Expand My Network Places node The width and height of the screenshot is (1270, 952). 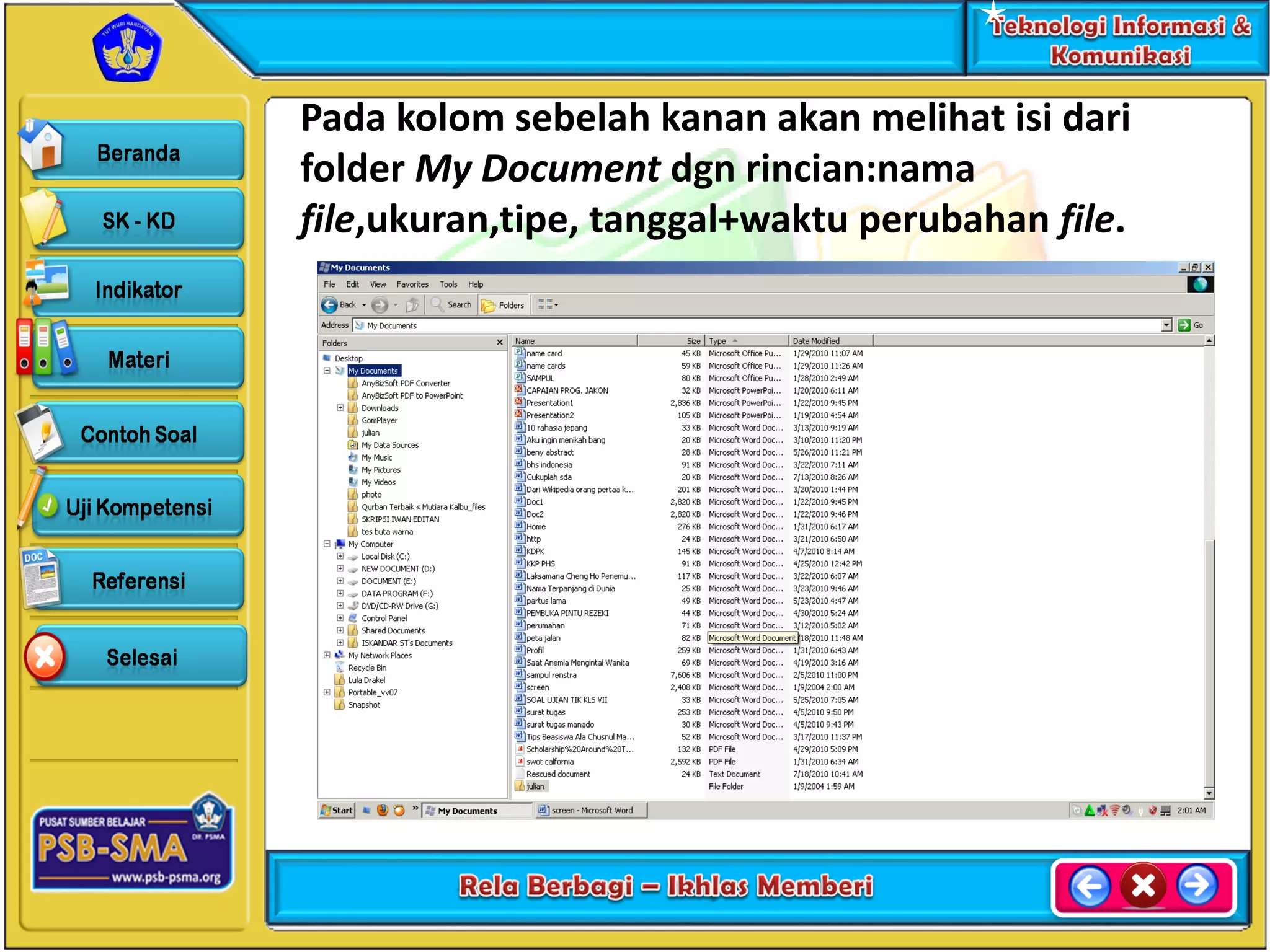(x=327, y=655)
